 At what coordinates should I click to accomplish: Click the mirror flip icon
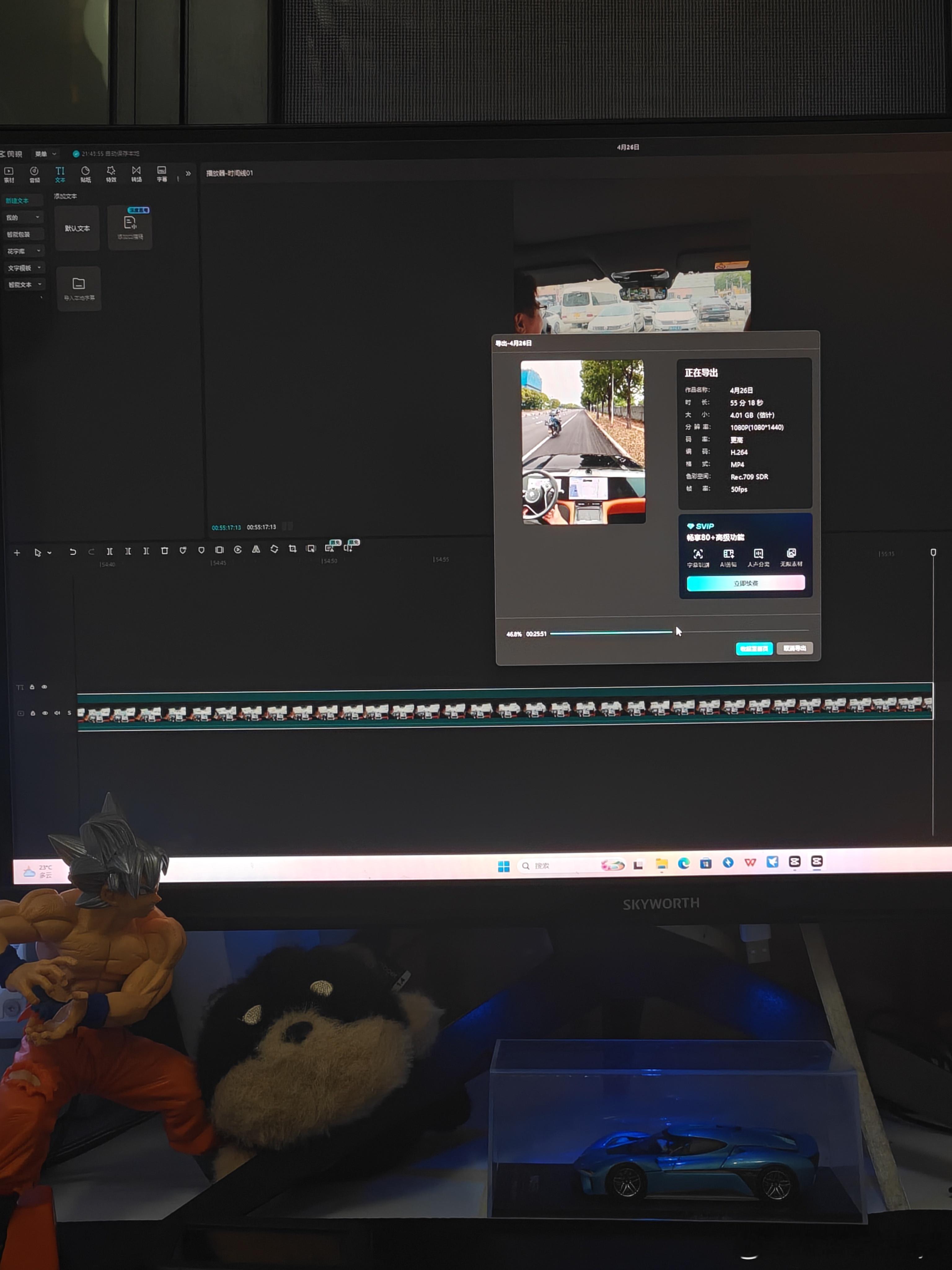(x=256, y=549)
